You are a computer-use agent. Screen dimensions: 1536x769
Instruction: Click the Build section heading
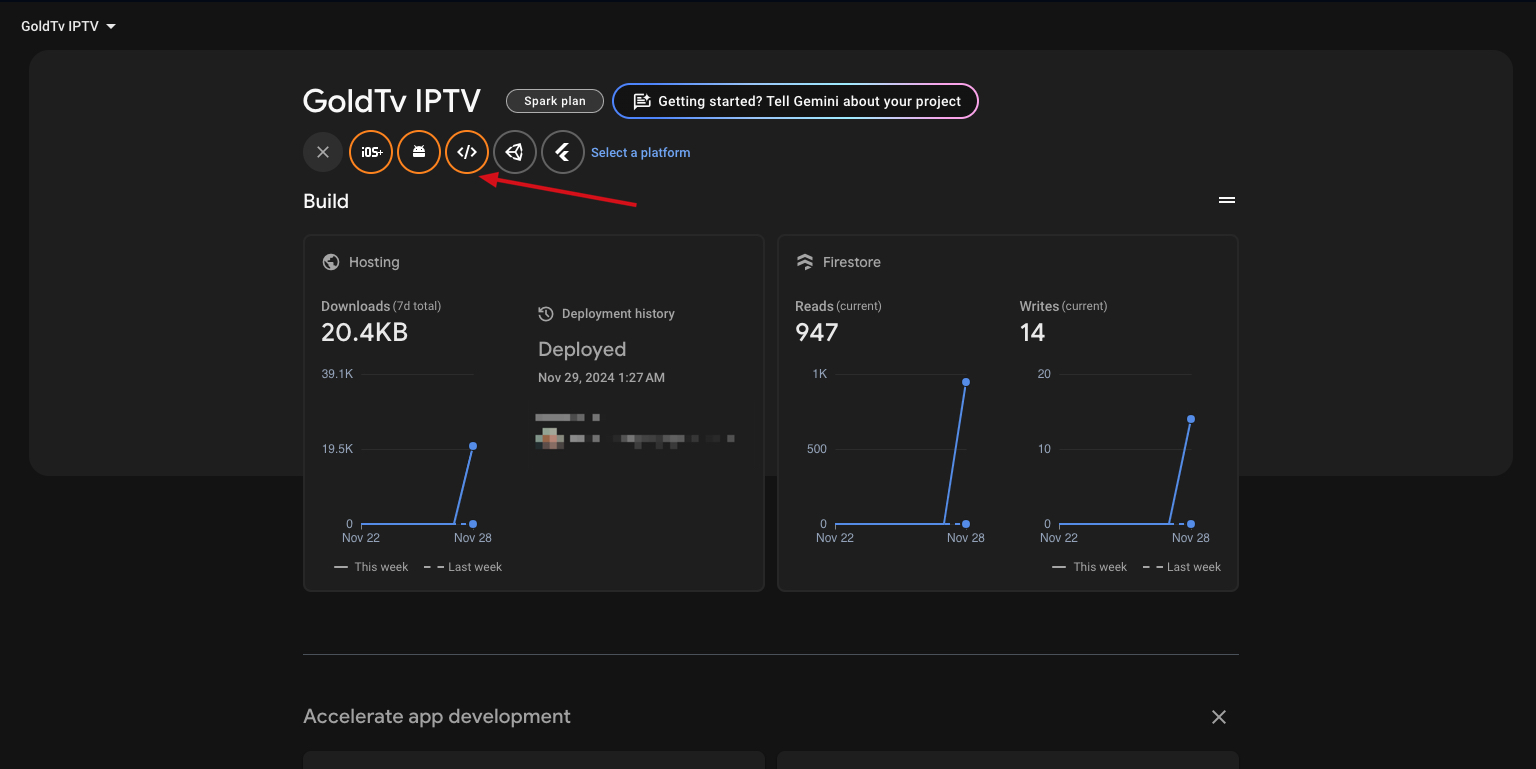(x=326, y=201)
